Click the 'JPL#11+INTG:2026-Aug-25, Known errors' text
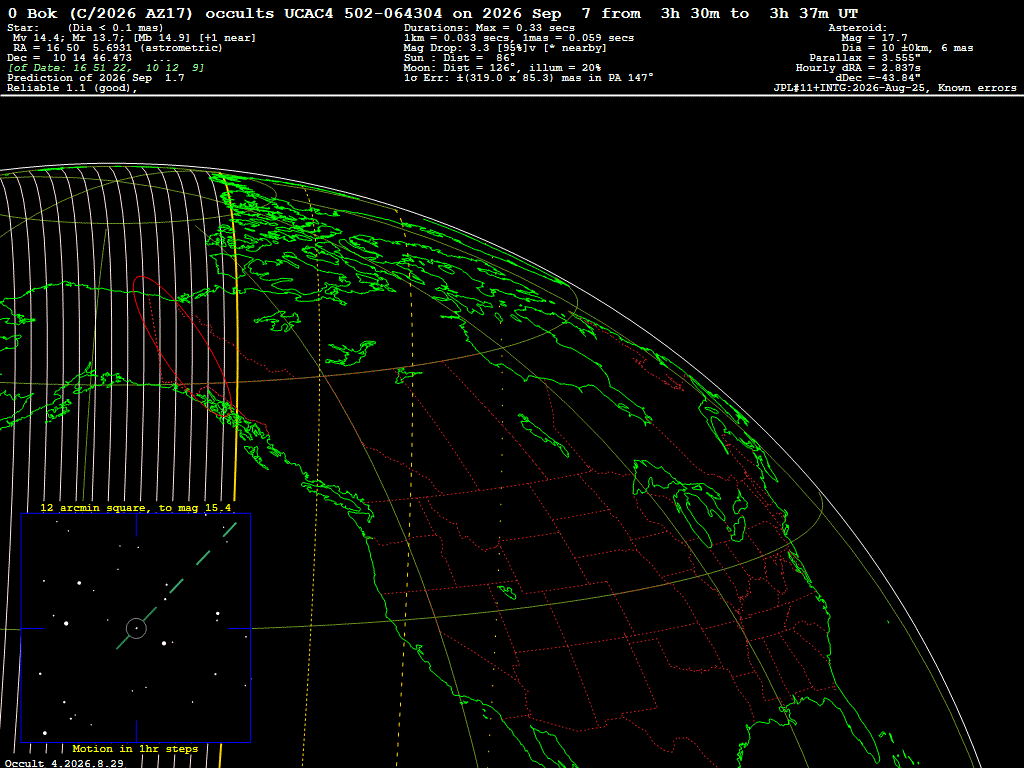 (895, 88)
